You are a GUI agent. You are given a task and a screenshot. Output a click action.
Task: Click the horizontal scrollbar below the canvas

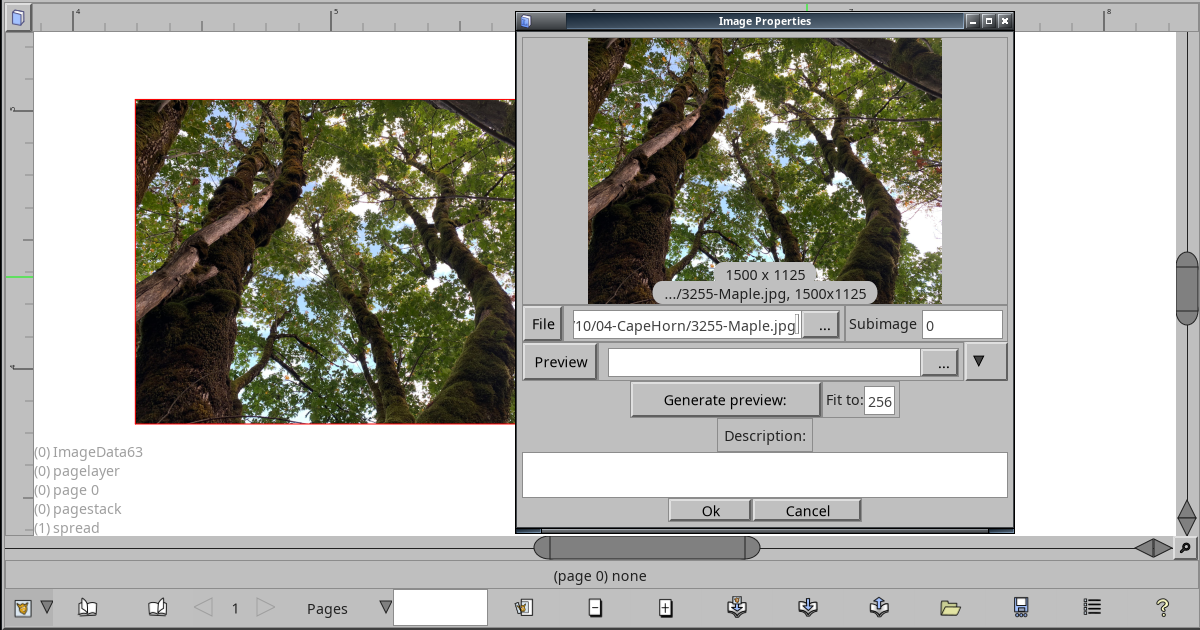tap(645, 547)
